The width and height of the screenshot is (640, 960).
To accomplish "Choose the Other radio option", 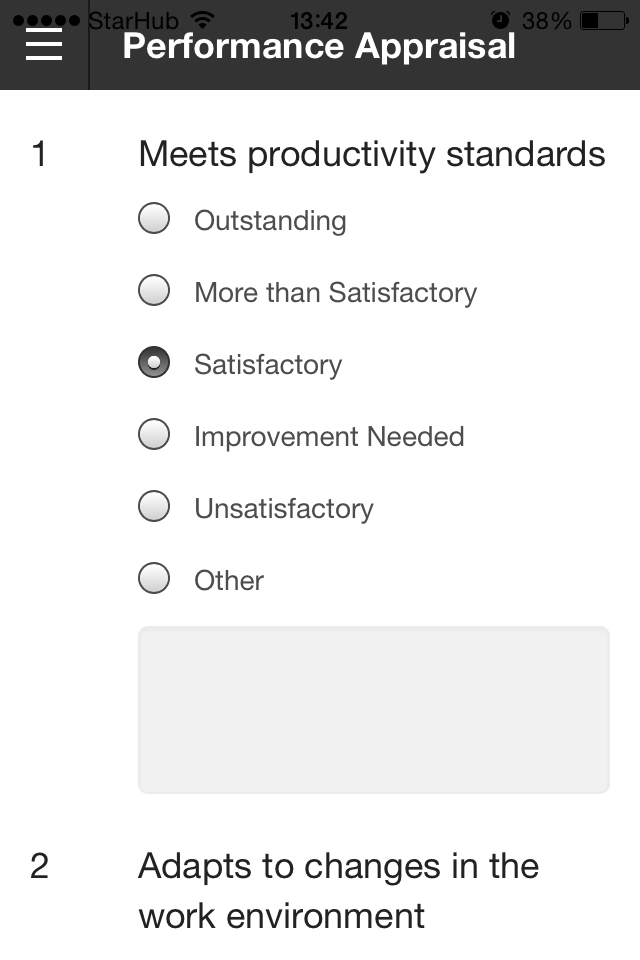I will (x=154, y=578).
